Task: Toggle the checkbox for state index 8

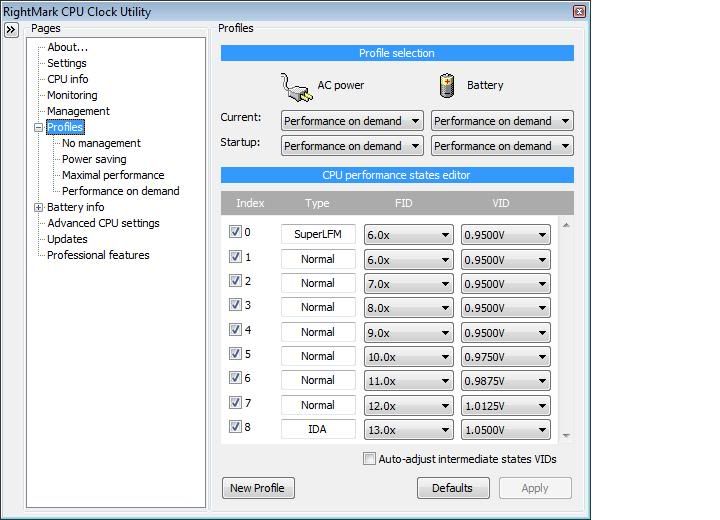Action: pyautogui.click(x=235, y=426)
